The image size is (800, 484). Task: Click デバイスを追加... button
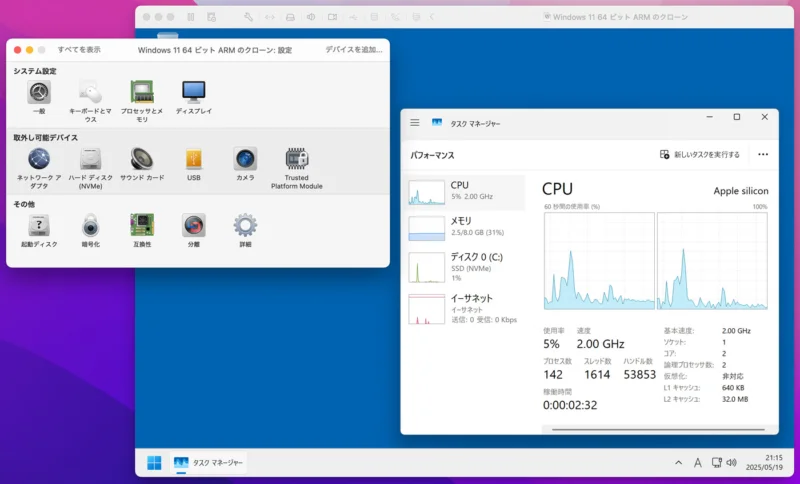point(354,49)
